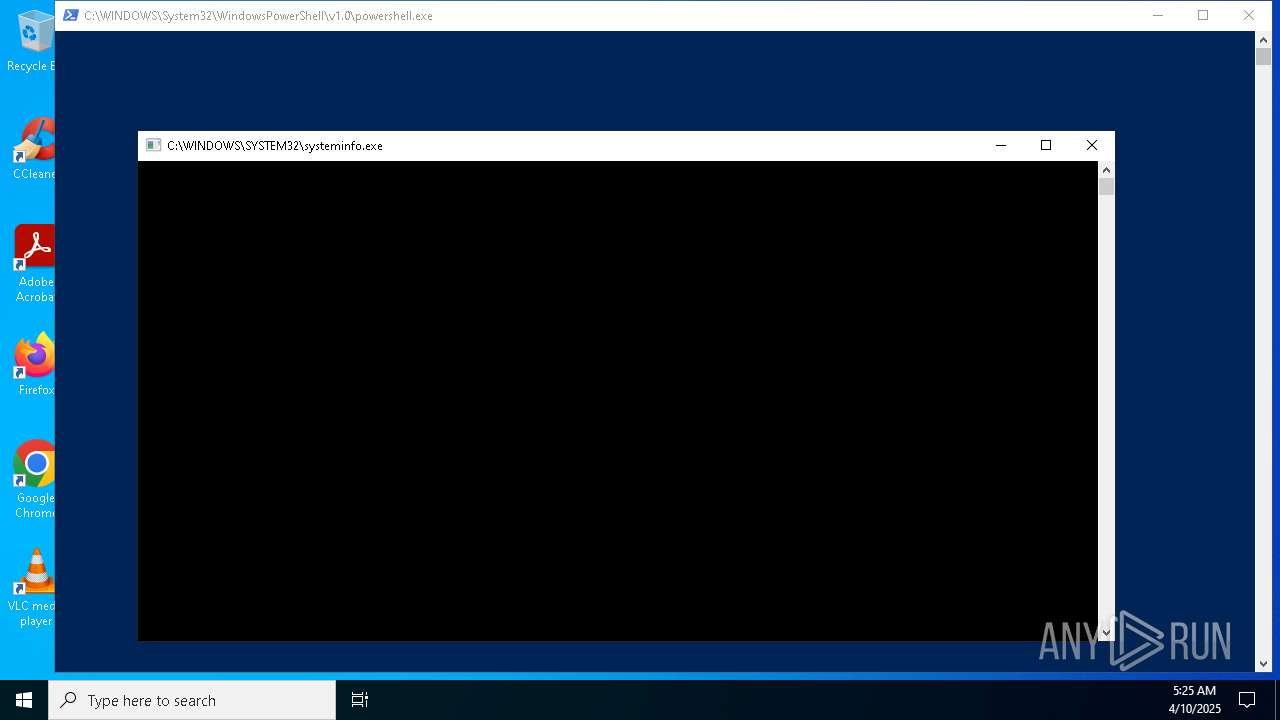
Task: Open Adobe Acrobat desktop shortcut
Action: pyautogui.click(x=34, y=263)
